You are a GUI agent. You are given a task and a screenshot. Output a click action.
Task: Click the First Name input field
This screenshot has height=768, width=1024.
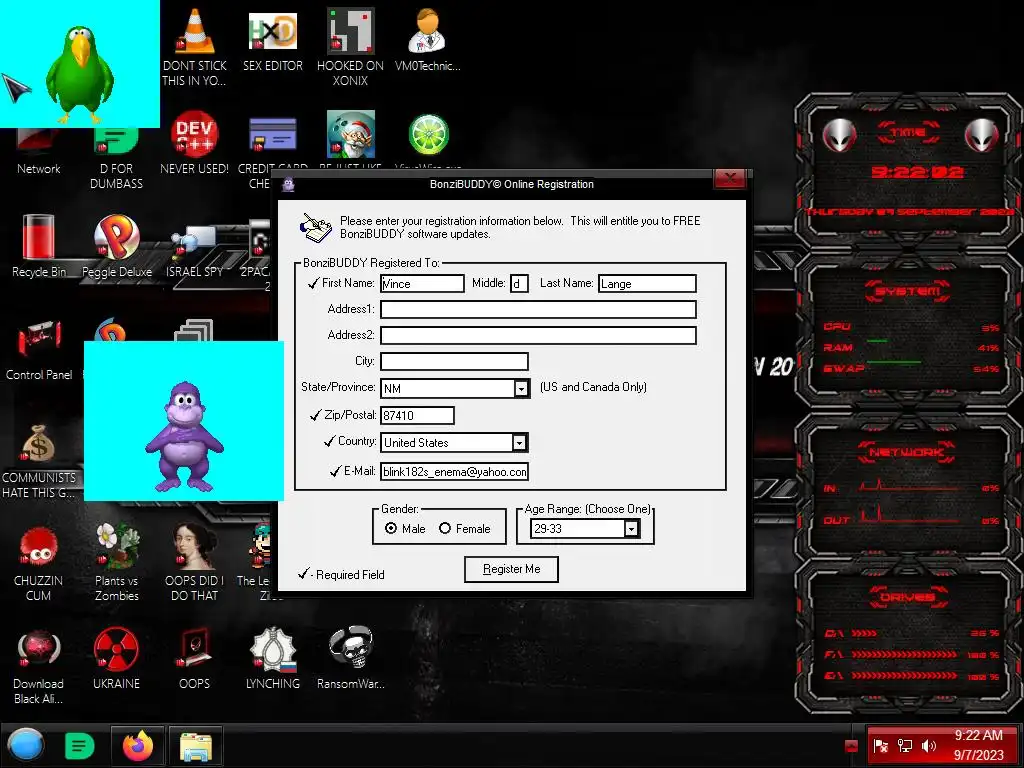point(423,283)
